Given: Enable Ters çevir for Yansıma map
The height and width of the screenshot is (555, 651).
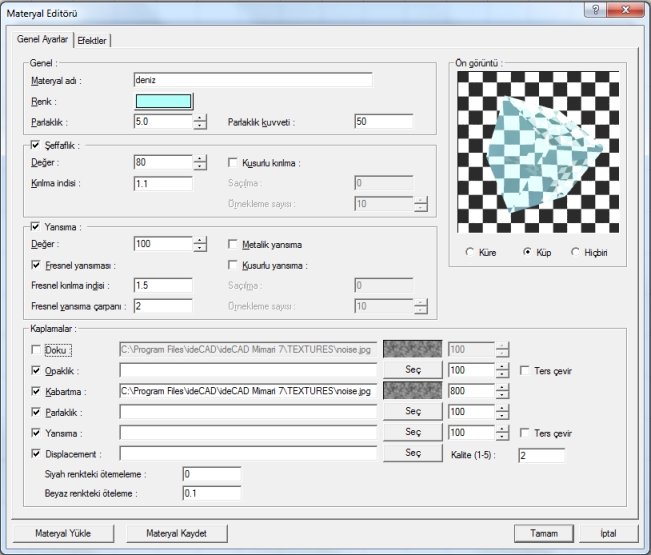Looking at the screenshot, I should 524,433.
